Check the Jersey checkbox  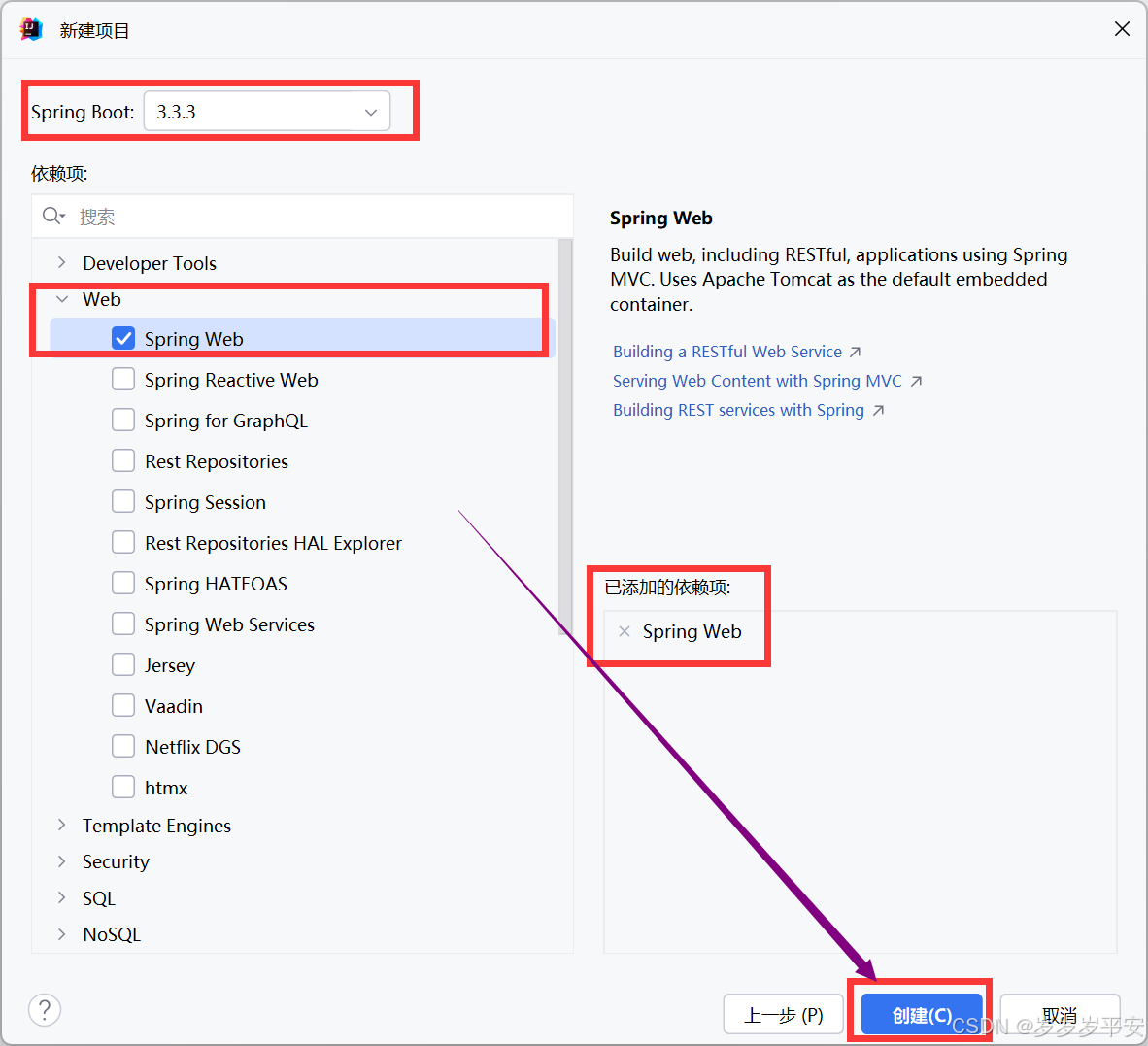coord(123,664)
